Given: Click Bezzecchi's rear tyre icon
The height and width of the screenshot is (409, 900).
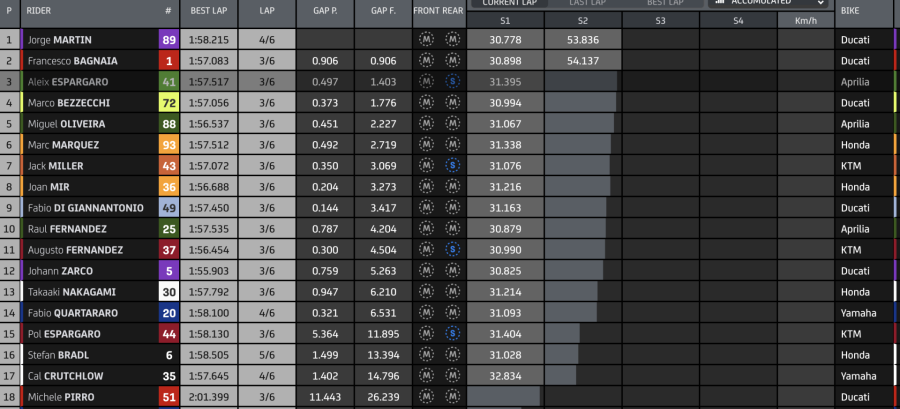Looking at the screenshot, I should point(452,103).
